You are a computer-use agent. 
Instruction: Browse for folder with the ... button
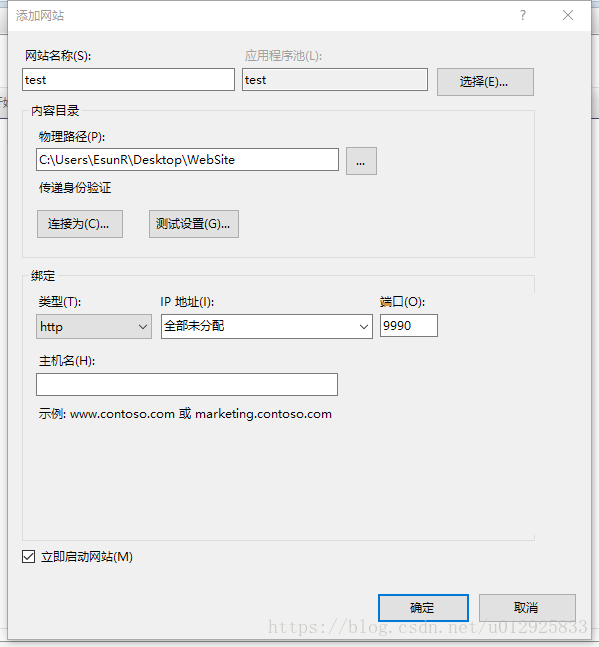click(x=361, y=161)
